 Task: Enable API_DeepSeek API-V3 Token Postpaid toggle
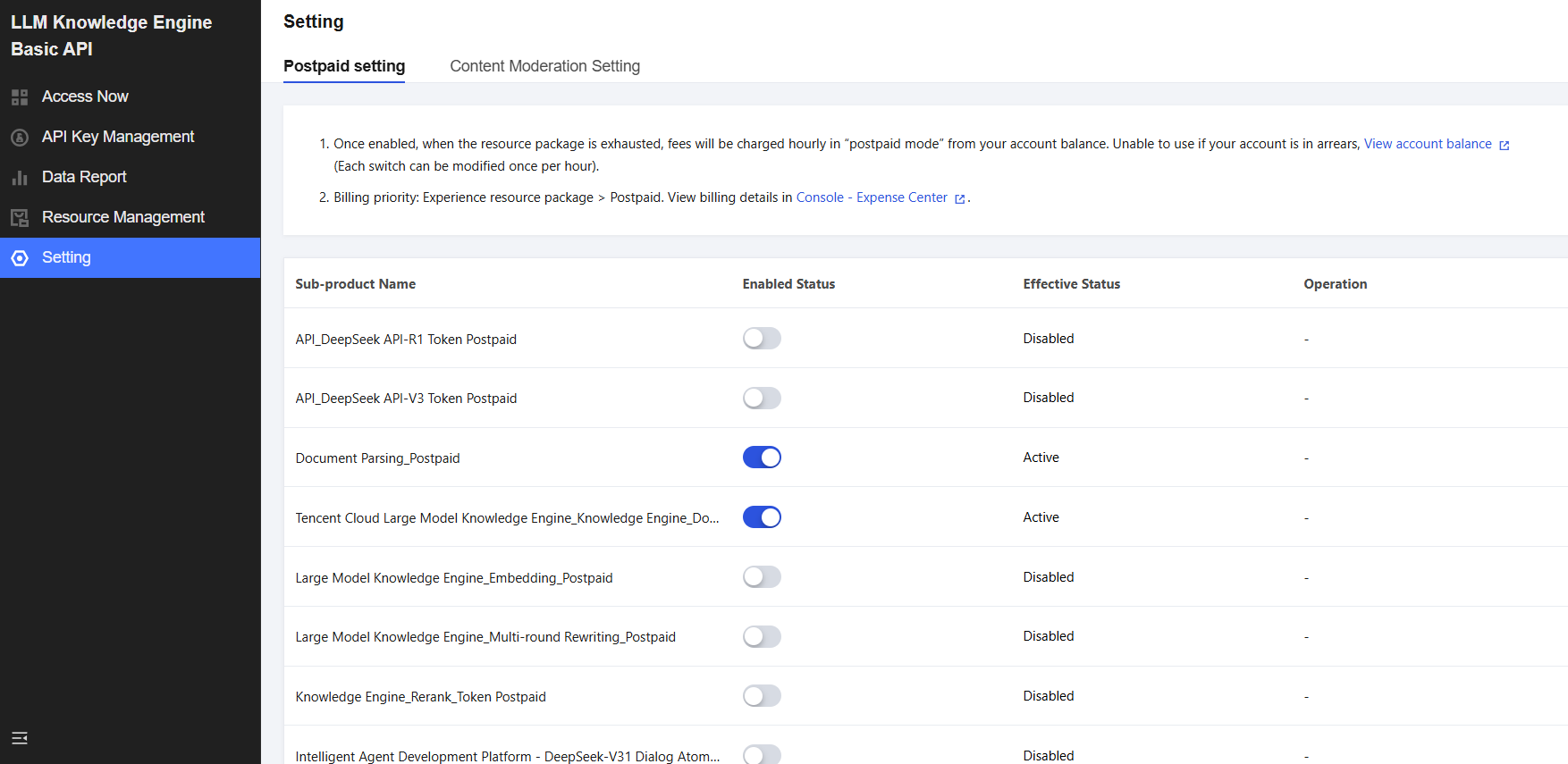(762, 398)
